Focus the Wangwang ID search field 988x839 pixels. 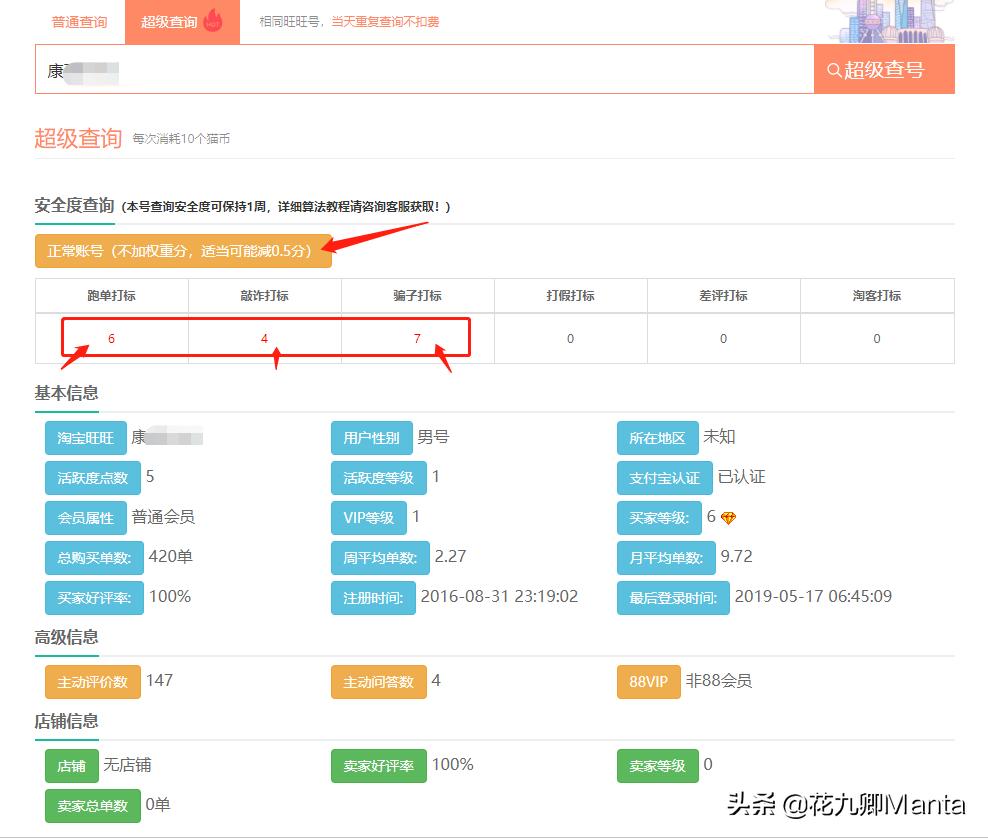pos(425,69)
